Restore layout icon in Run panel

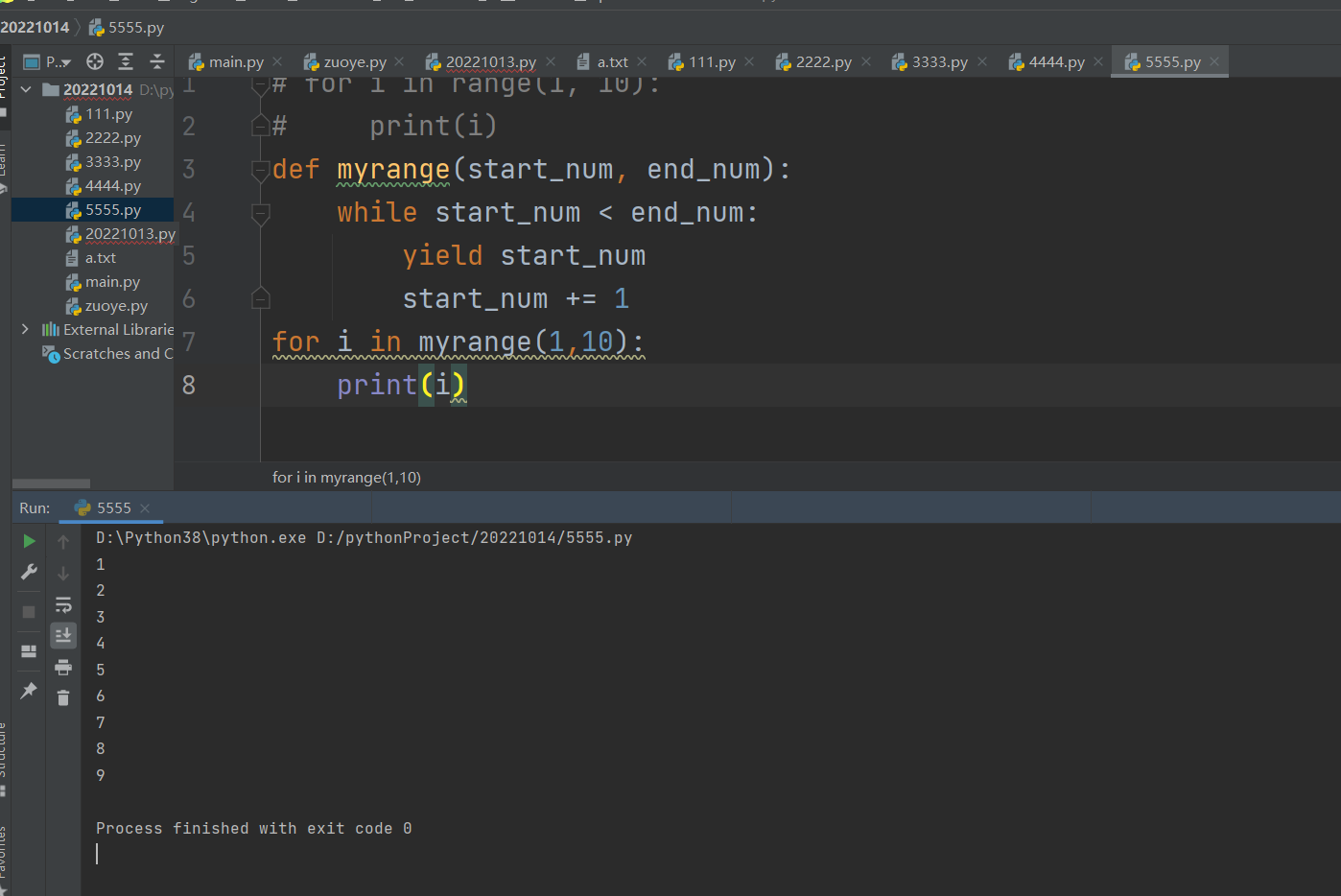pyautogui.click(x=29, y=650)
